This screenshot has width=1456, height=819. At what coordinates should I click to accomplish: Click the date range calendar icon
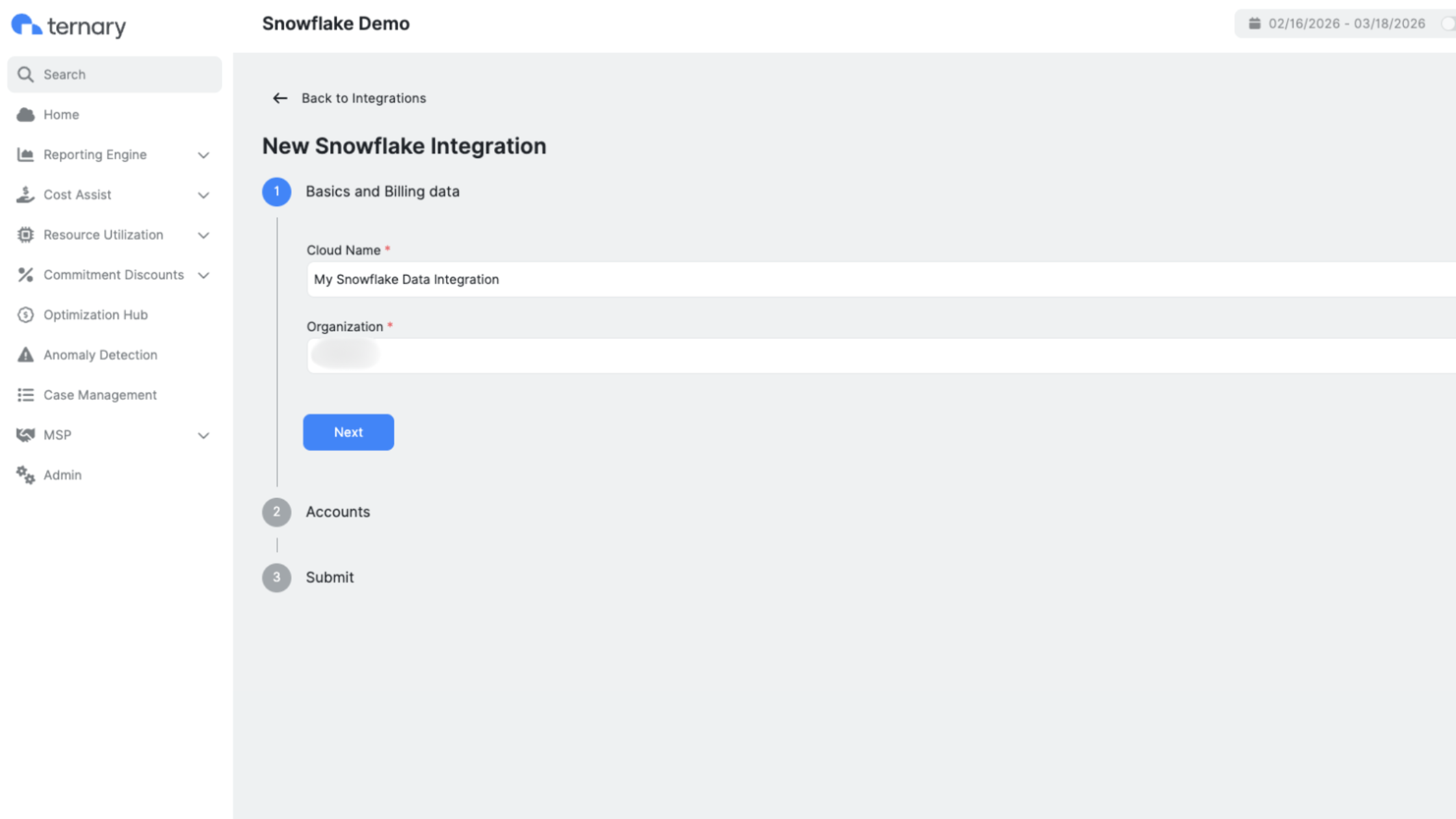pos(1254,23)
